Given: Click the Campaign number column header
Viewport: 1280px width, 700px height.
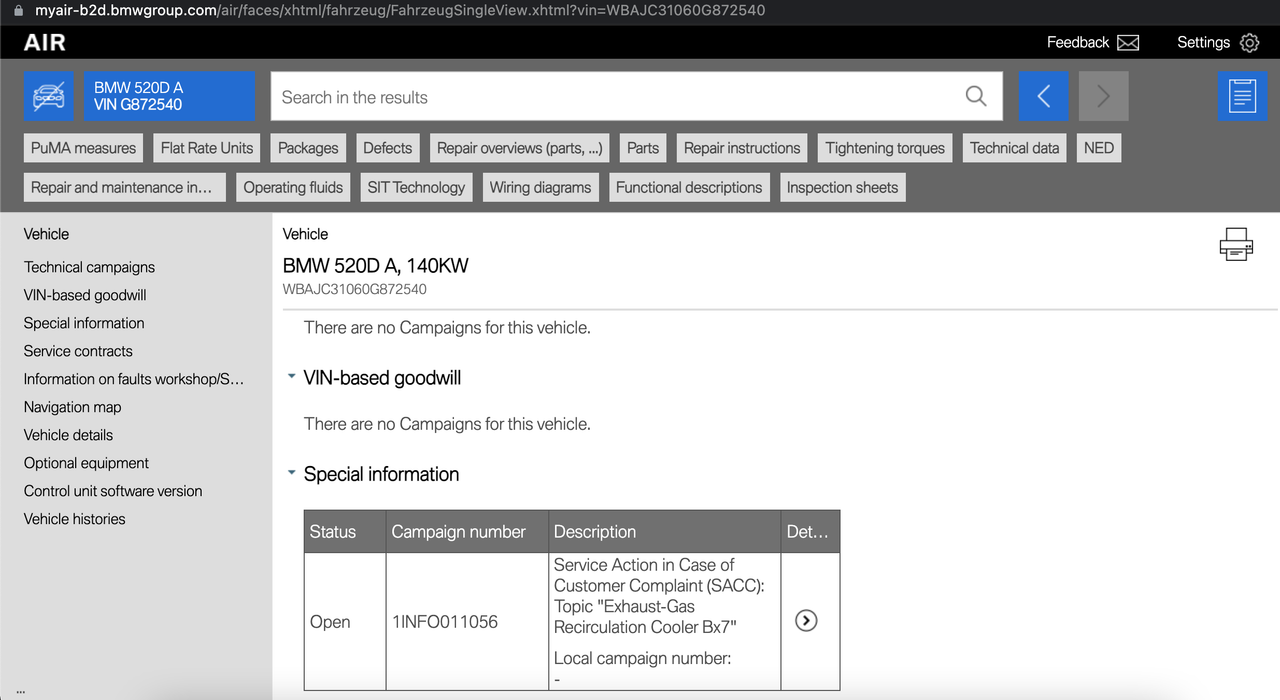Looking at the screenshot, I should [x=468, y=532].
